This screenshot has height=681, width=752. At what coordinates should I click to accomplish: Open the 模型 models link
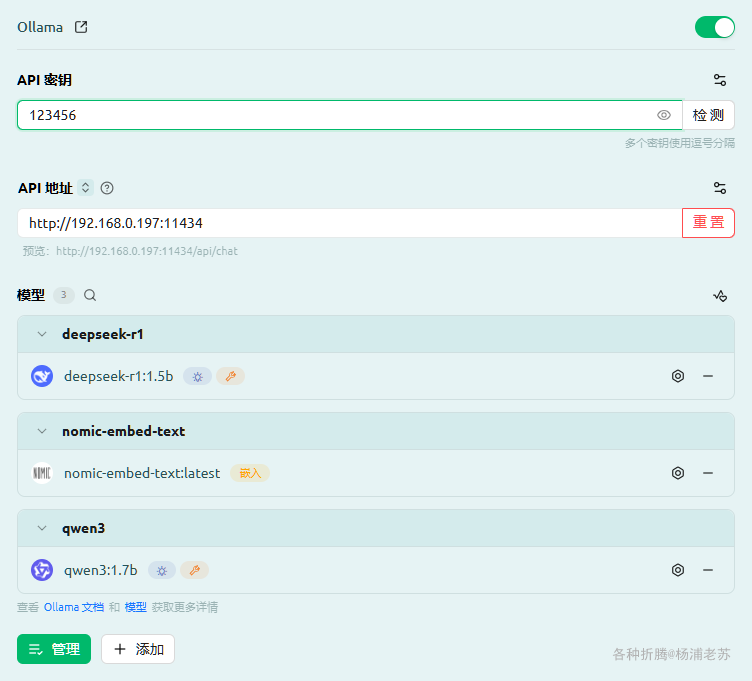pos(136,607)
